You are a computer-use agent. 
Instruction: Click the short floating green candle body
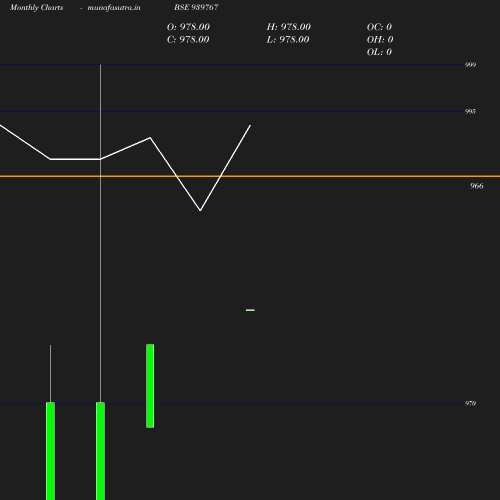click(x=150, y=386)
